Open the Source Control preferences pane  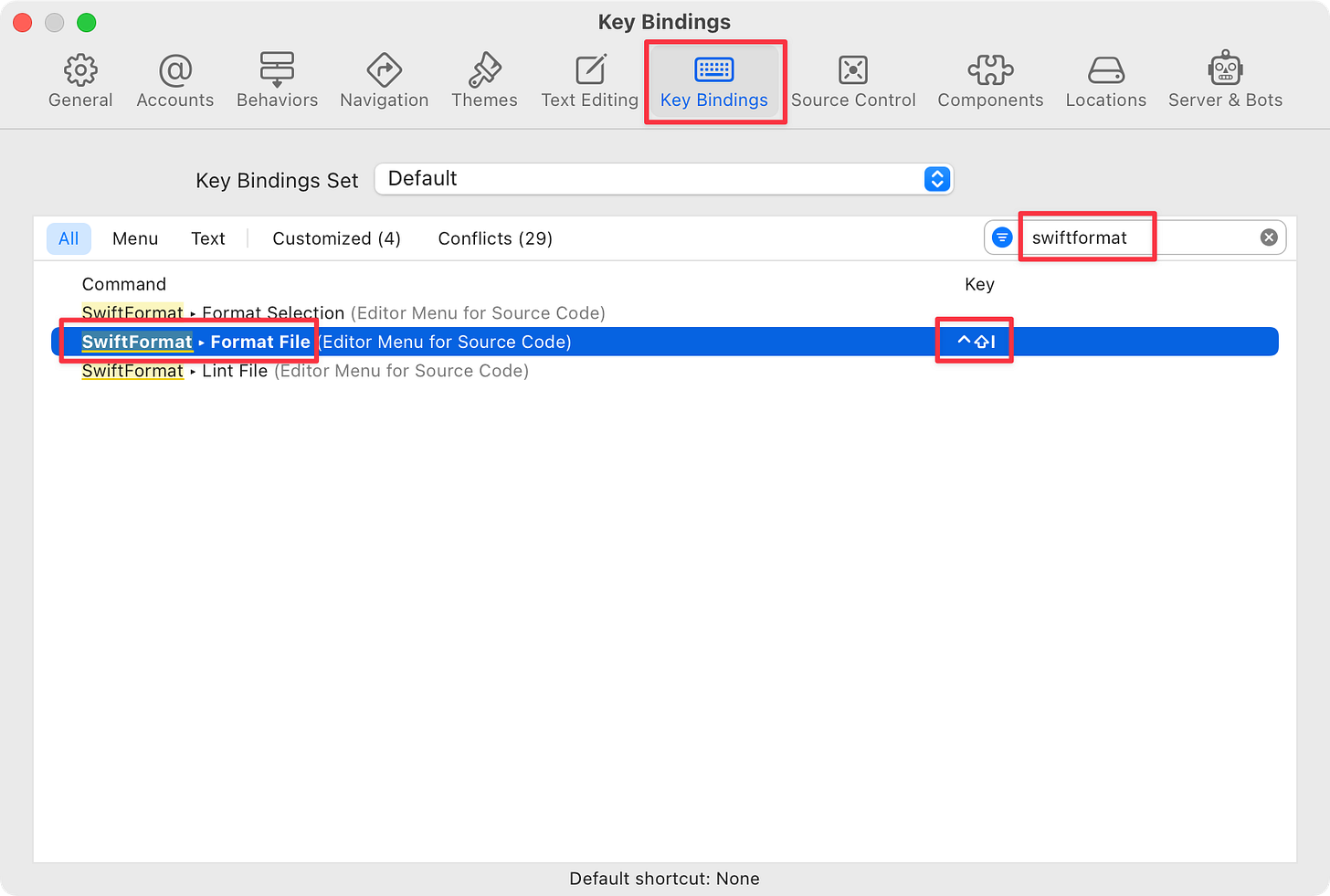coord(853,81)
